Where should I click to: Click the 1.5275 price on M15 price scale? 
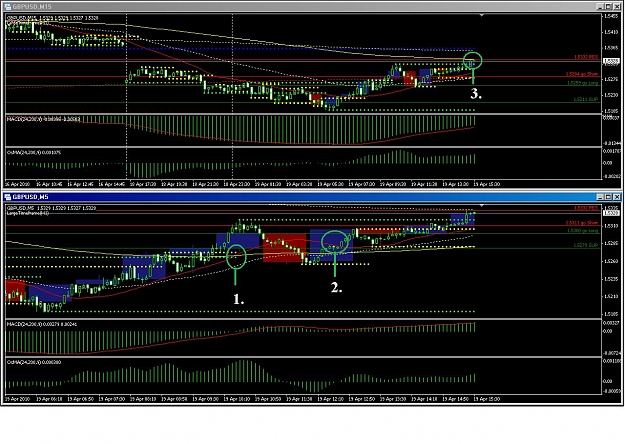pos(611,79)
